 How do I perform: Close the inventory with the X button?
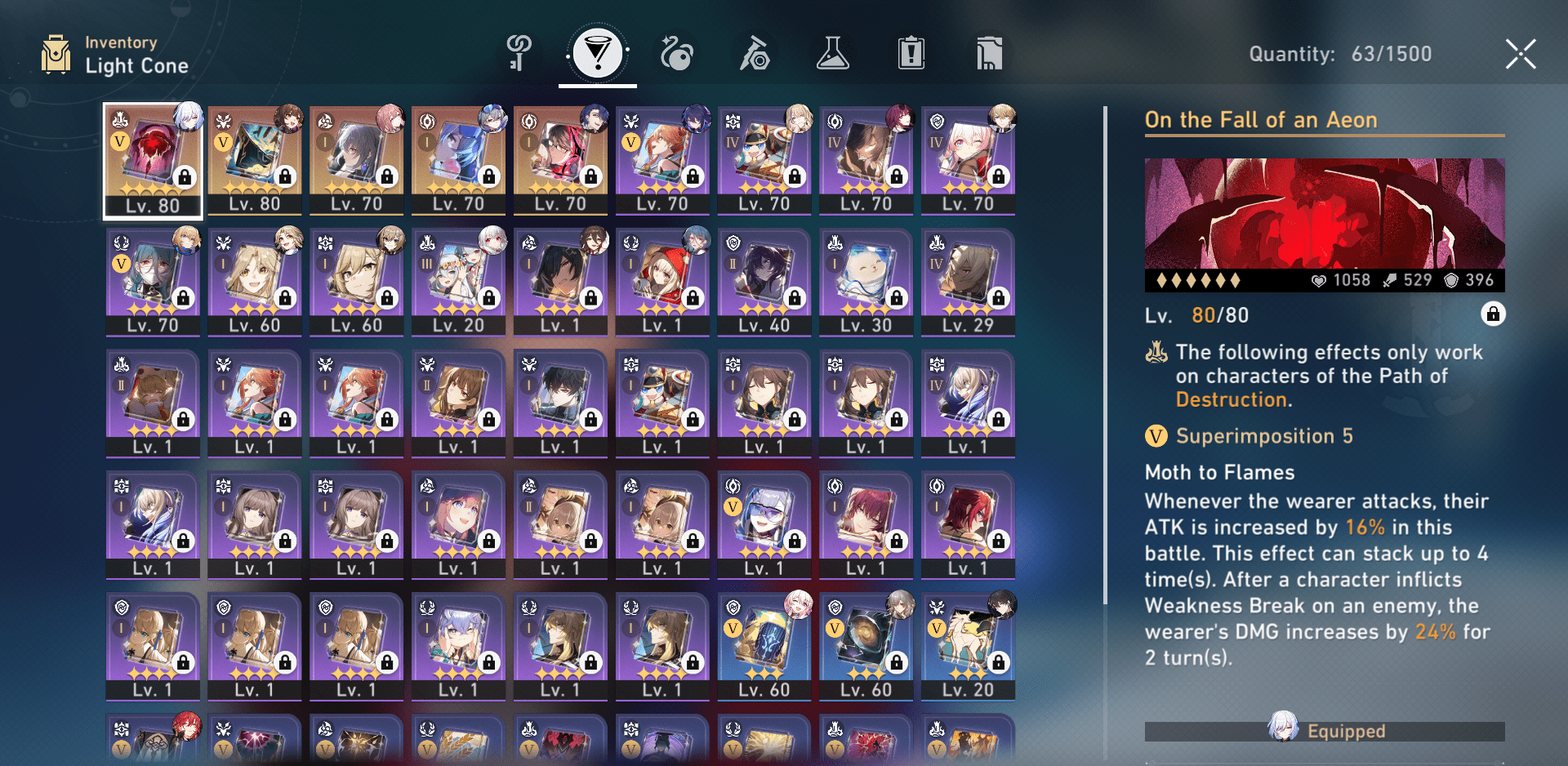coord(1521,55)
